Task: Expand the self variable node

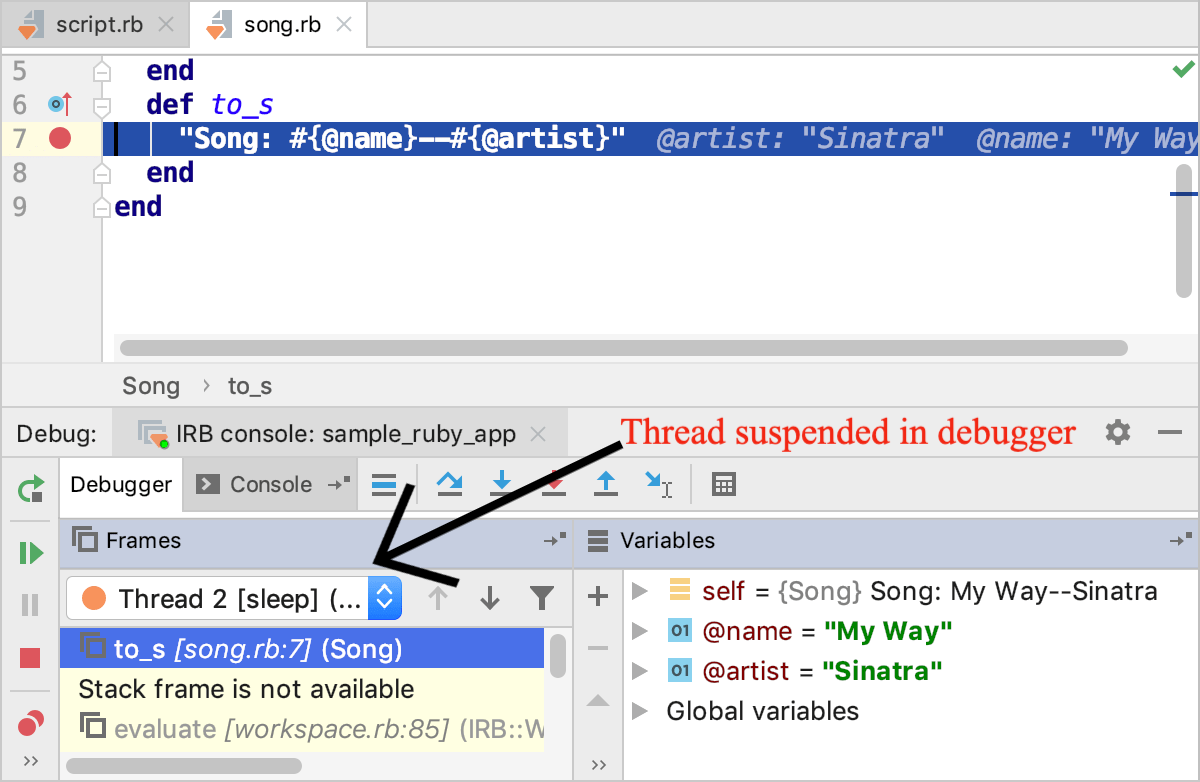Action: pos(641,591)
